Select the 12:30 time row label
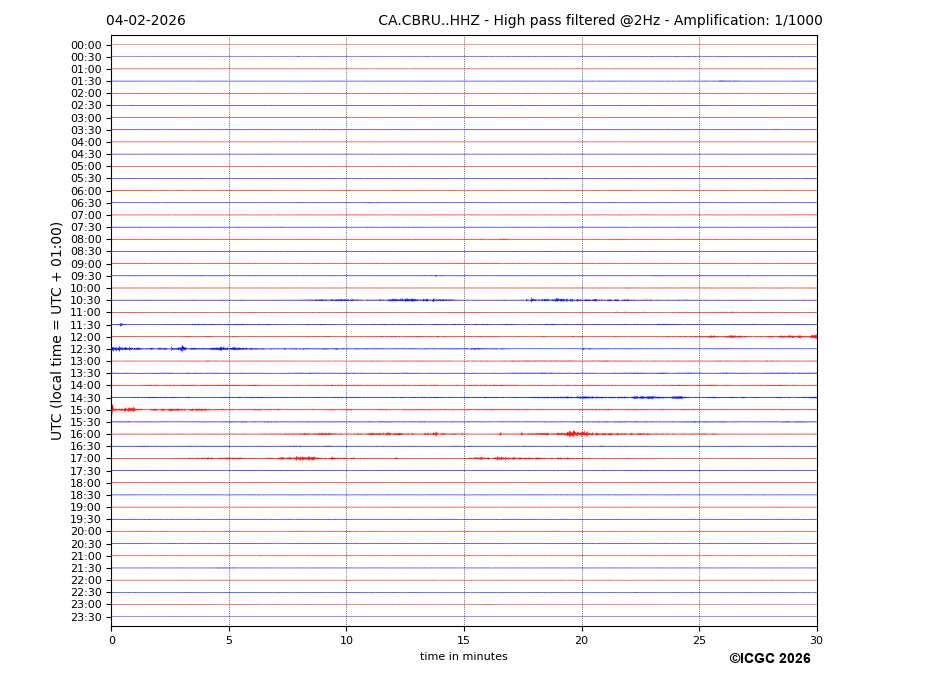 tap(85, 349)
